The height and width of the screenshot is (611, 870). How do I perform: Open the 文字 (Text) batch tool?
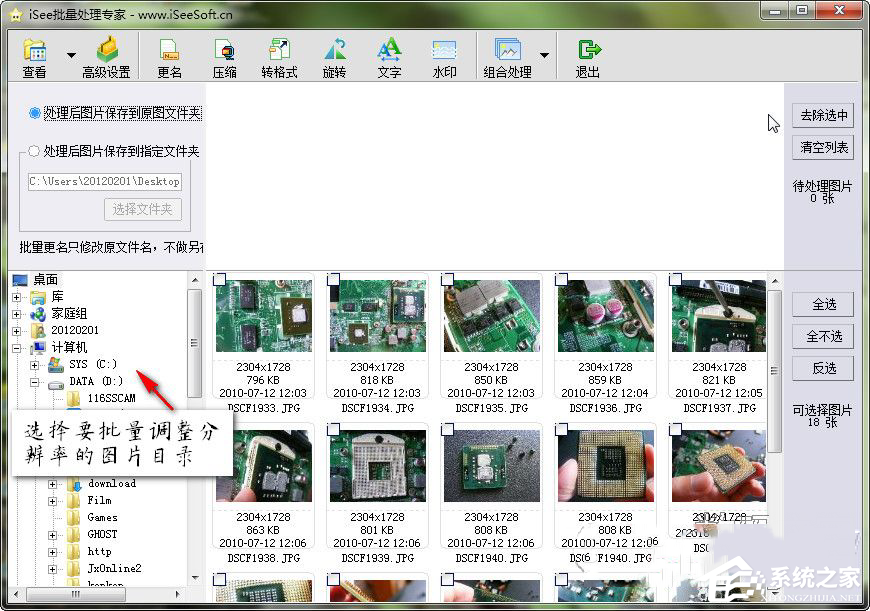tap(388, 56)
